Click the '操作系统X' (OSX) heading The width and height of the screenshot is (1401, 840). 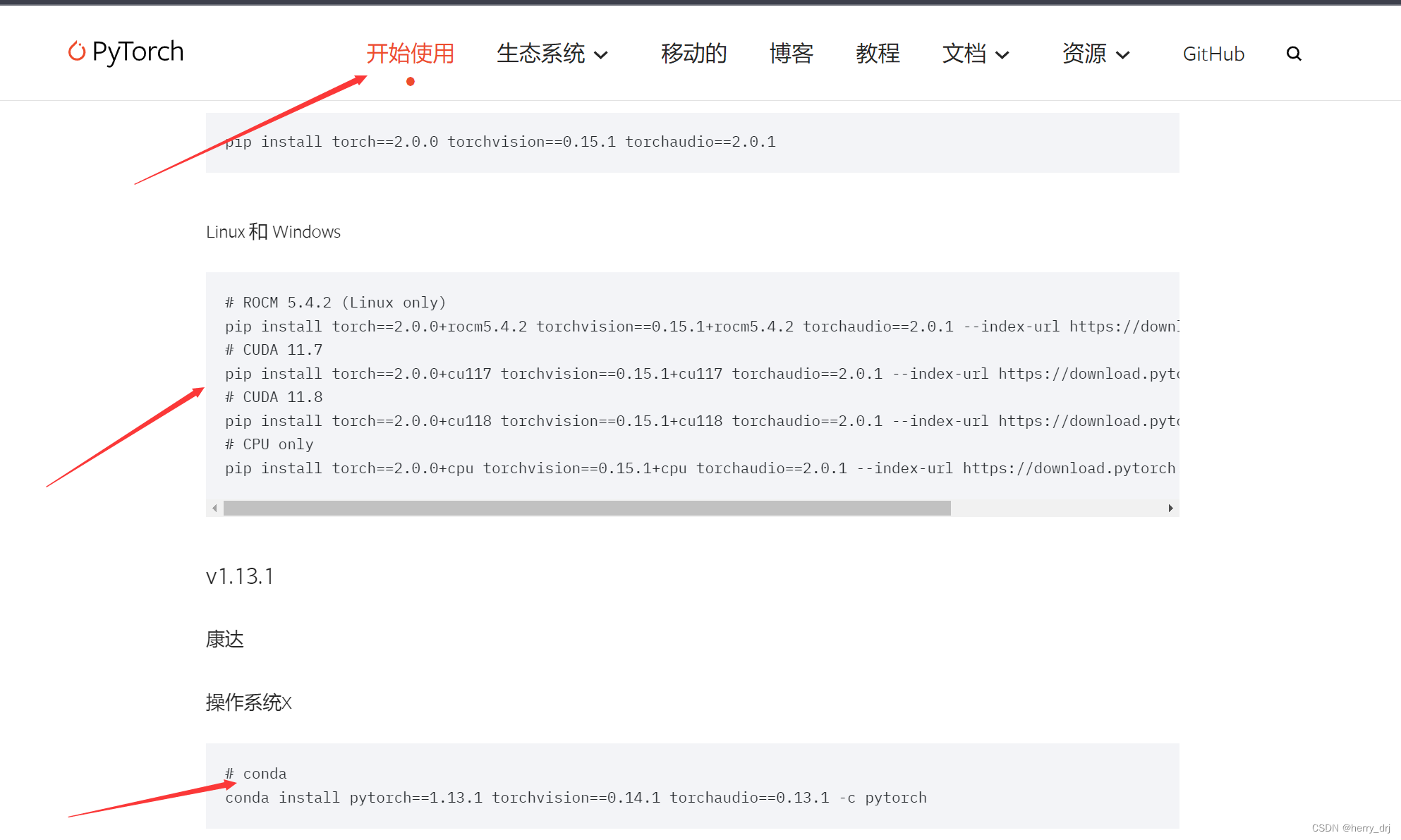point(248,702)
